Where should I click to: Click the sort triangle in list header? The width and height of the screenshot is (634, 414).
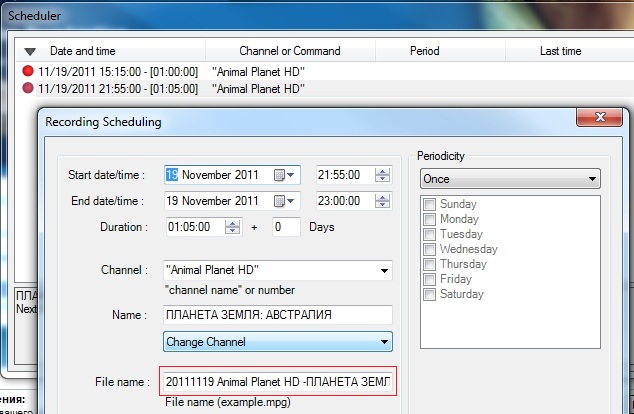[30, 51]
